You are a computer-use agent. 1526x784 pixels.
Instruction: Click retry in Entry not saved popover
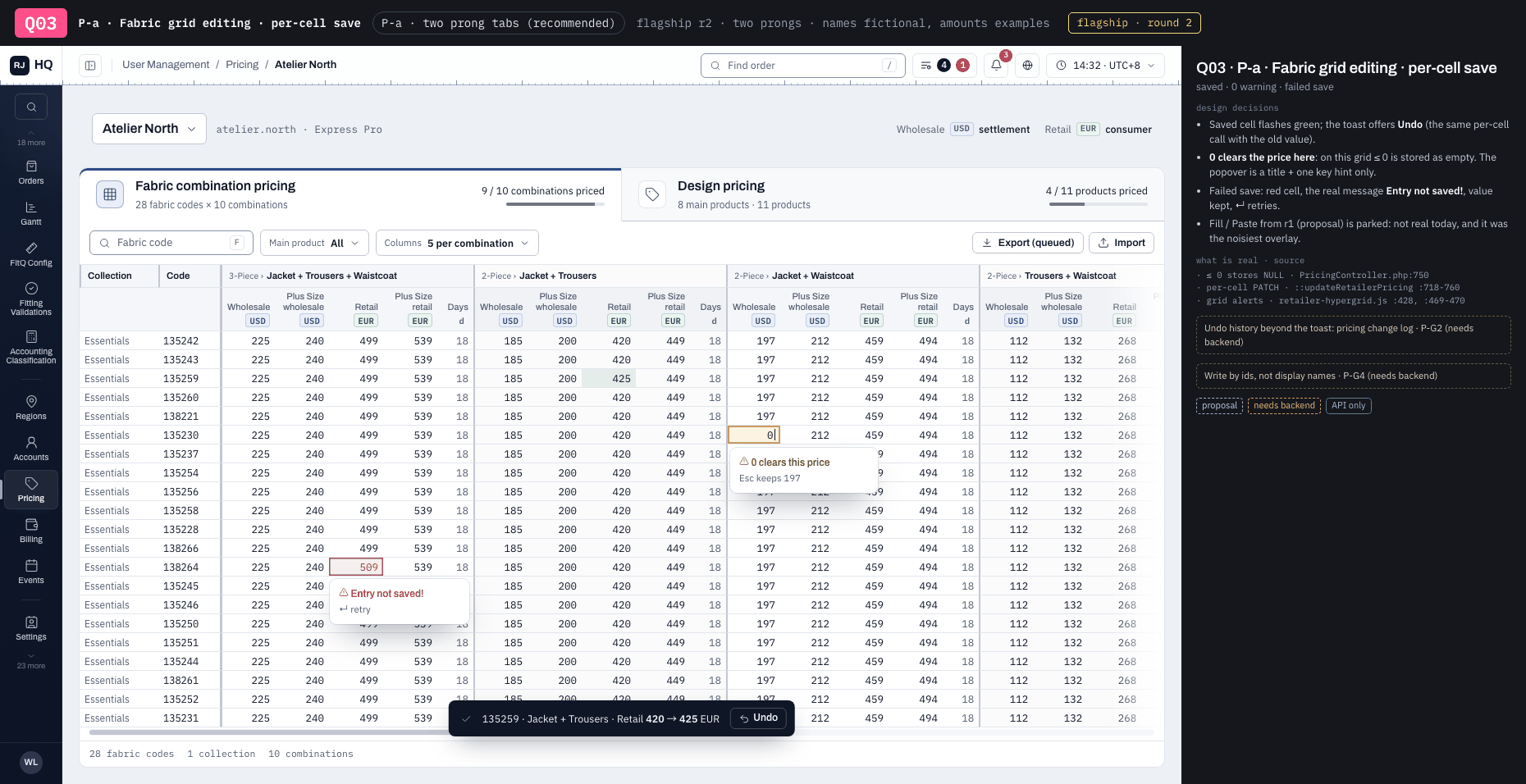pyautogui.click(x=355, y=609)
